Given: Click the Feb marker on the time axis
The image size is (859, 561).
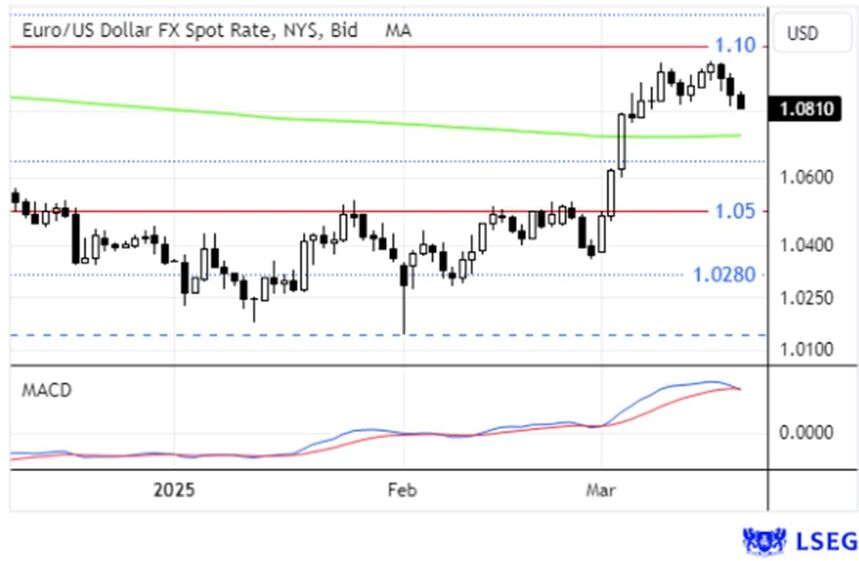Looking at the screenshot, I should 401,490.
